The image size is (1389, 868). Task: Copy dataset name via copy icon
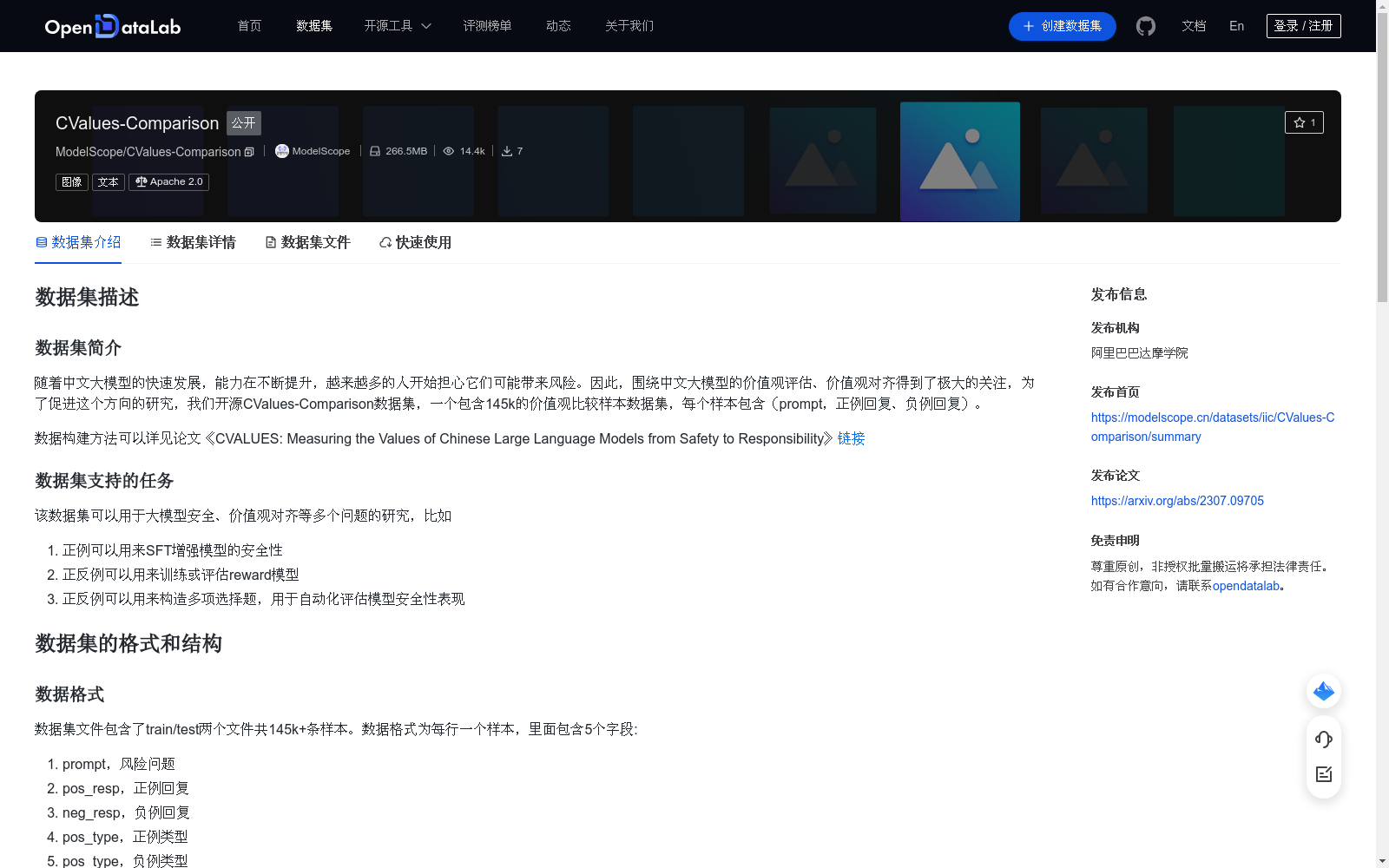tap(249, 152)
